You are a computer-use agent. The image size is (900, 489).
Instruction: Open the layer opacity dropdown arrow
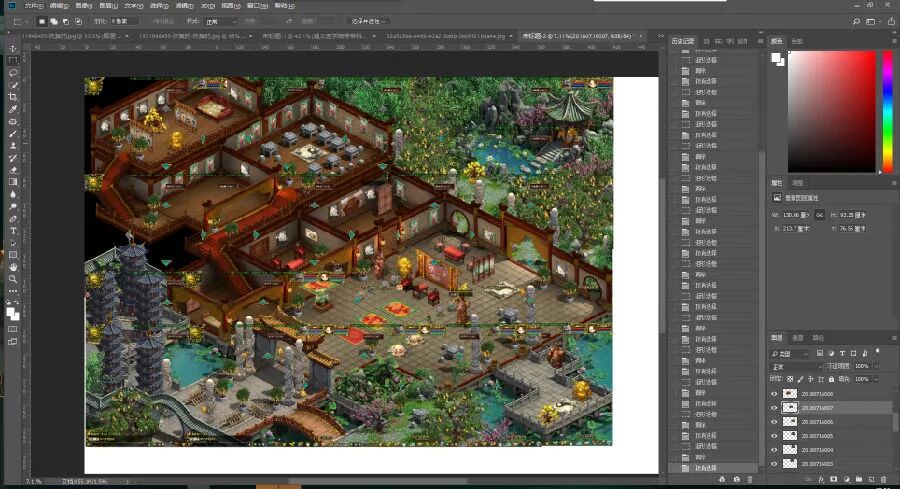(876, 366)
